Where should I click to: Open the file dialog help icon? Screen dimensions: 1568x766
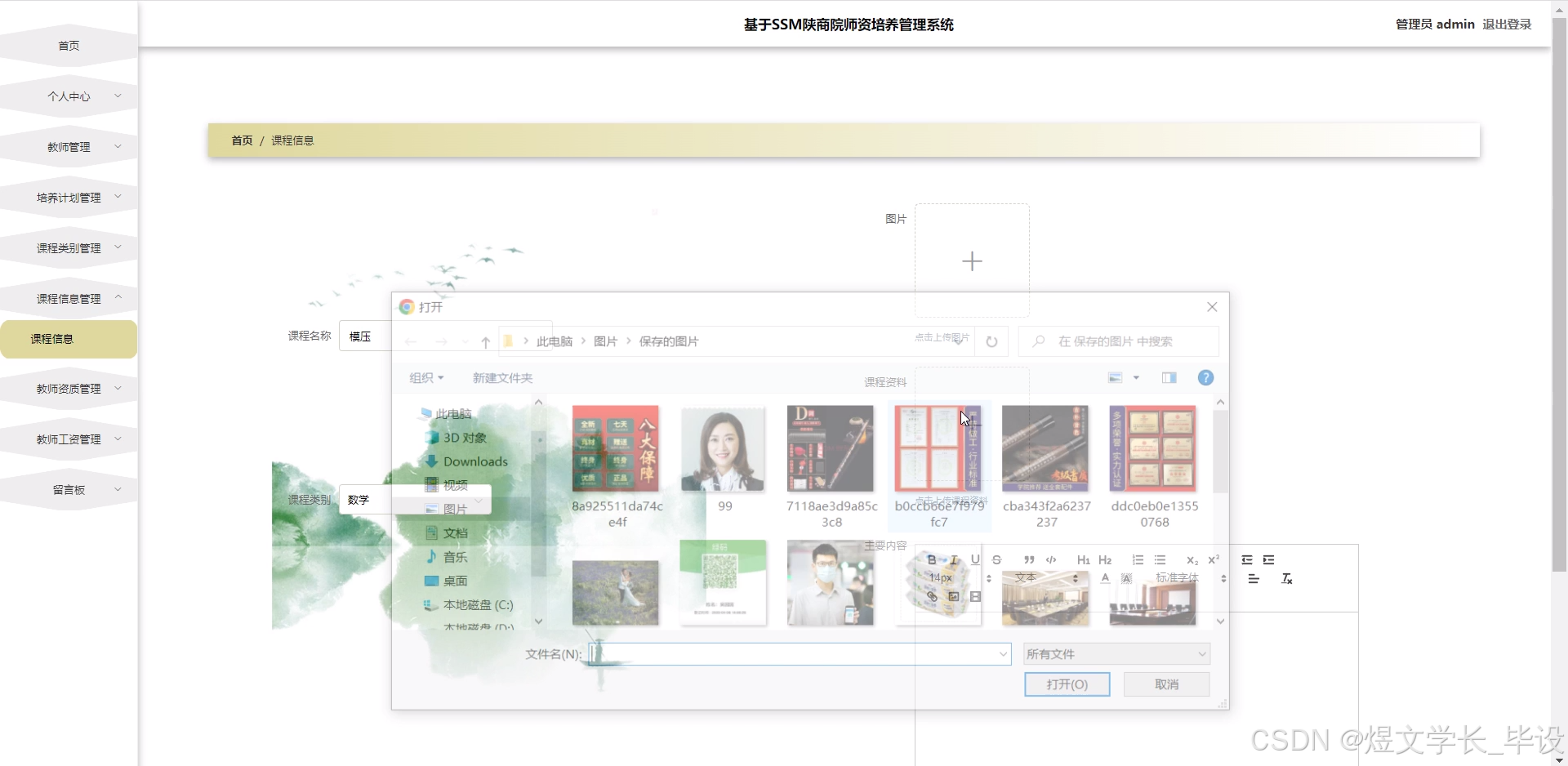pyautogui.click(x=1205, y=377)
